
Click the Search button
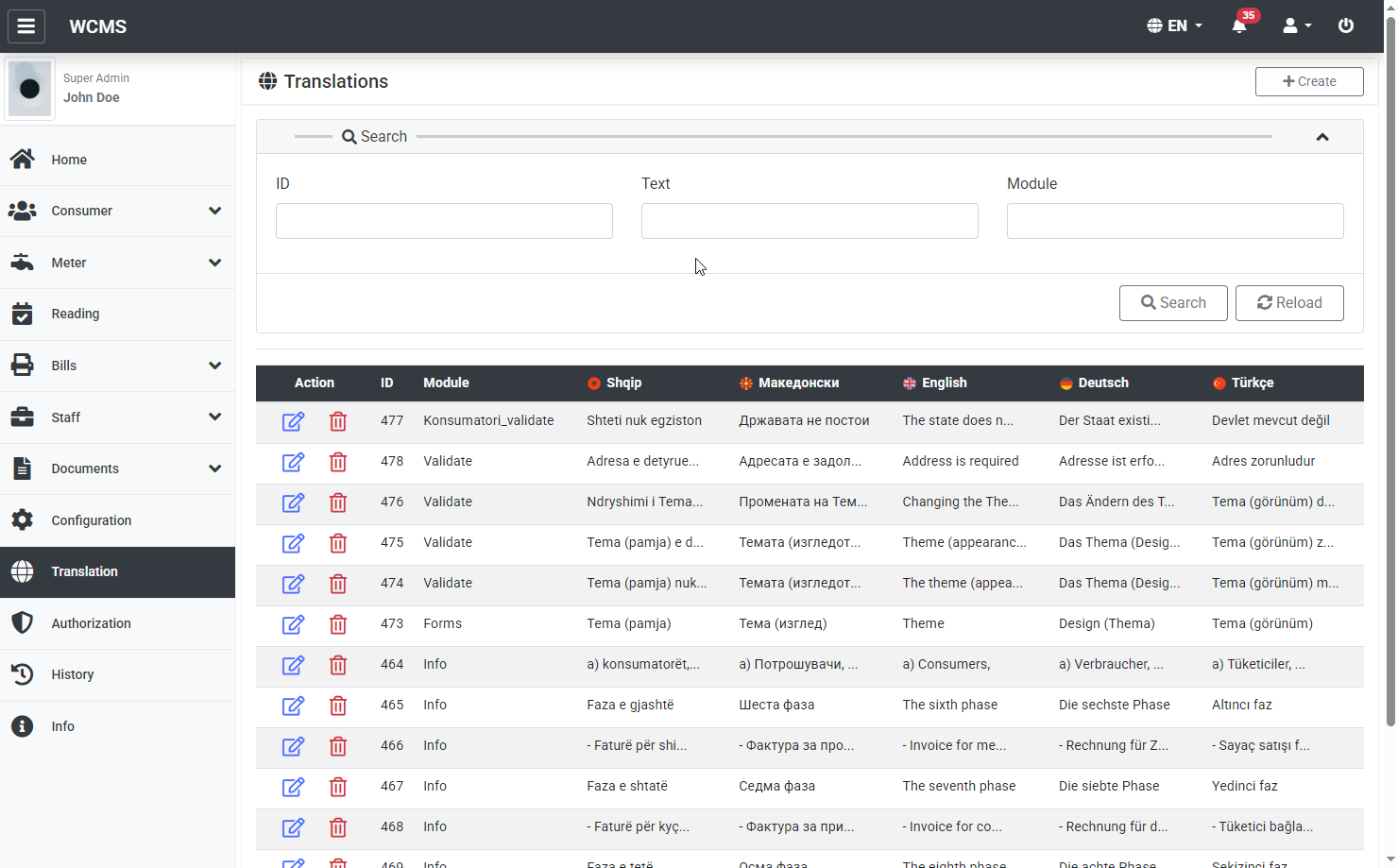click(1173, 303)
